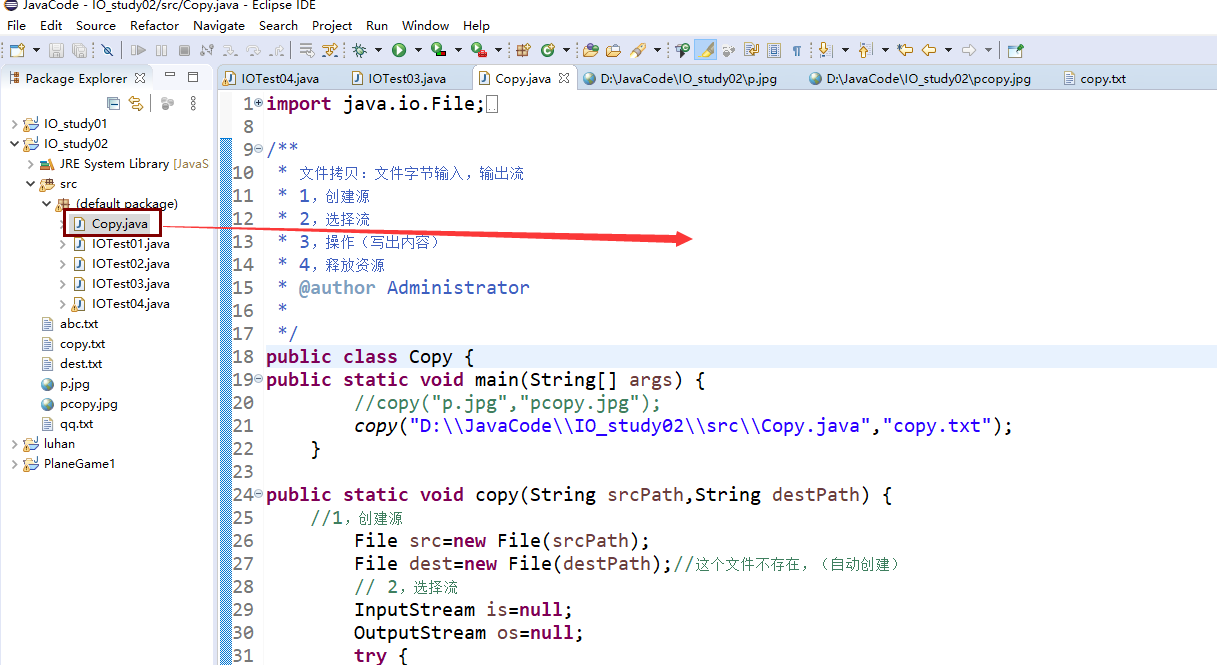Click the New Java Class icon
Image resolution: width=1217 pixels, height=665 pixels.
pyautogui.click(x=547, y=50)
